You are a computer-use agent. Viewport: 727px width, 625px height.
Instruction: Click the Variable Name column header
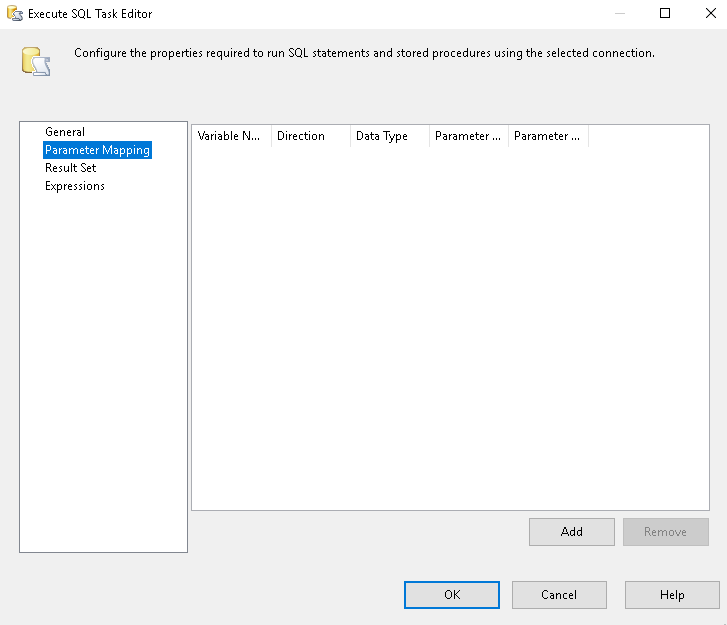231,136
